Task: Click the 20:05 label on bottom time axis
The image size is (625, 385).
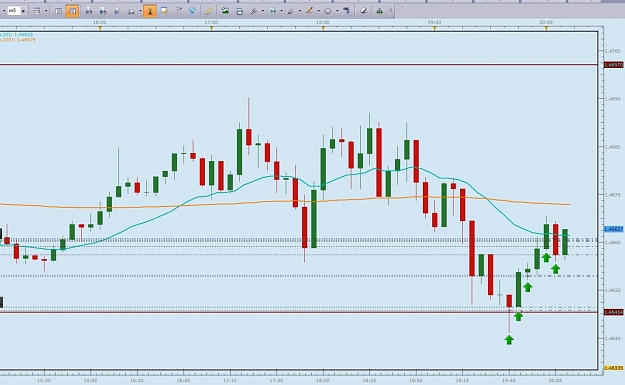Action: point(555,381)
